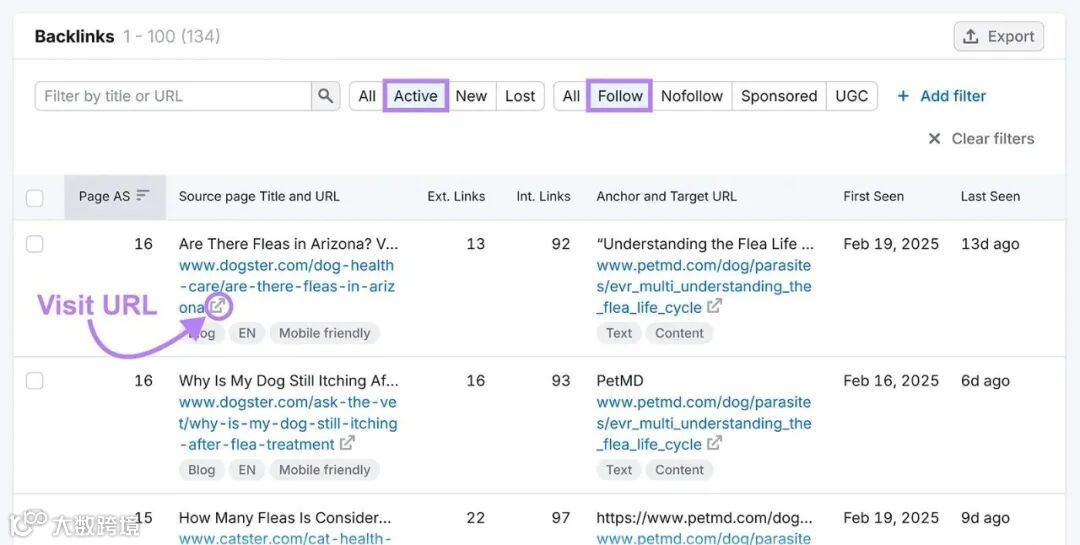Click the Ext. Links column header
This screenshot has width=1080, height=545.
(x=456, y=196)
